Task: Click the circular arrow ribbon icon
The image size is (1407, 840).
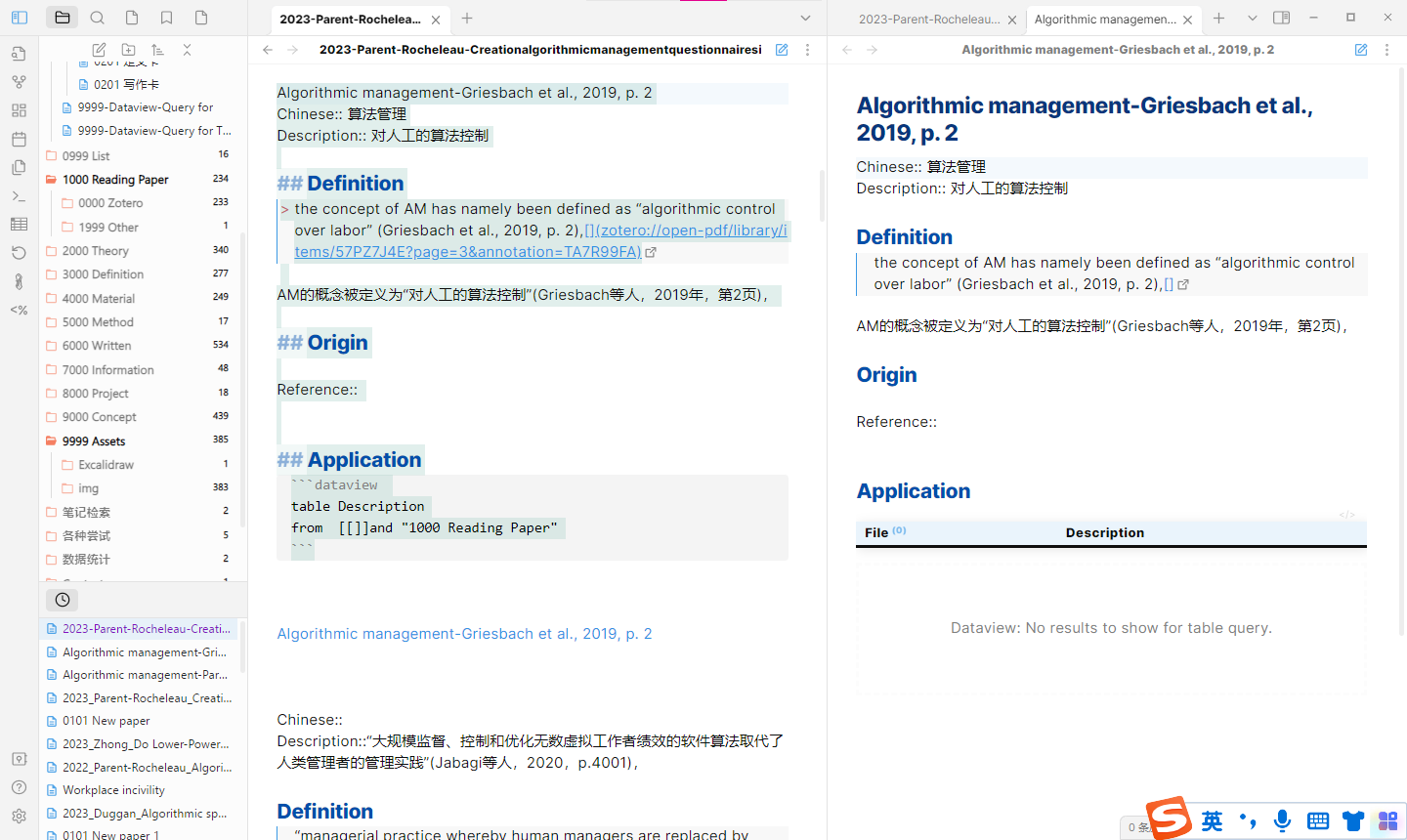Action: 19,253
